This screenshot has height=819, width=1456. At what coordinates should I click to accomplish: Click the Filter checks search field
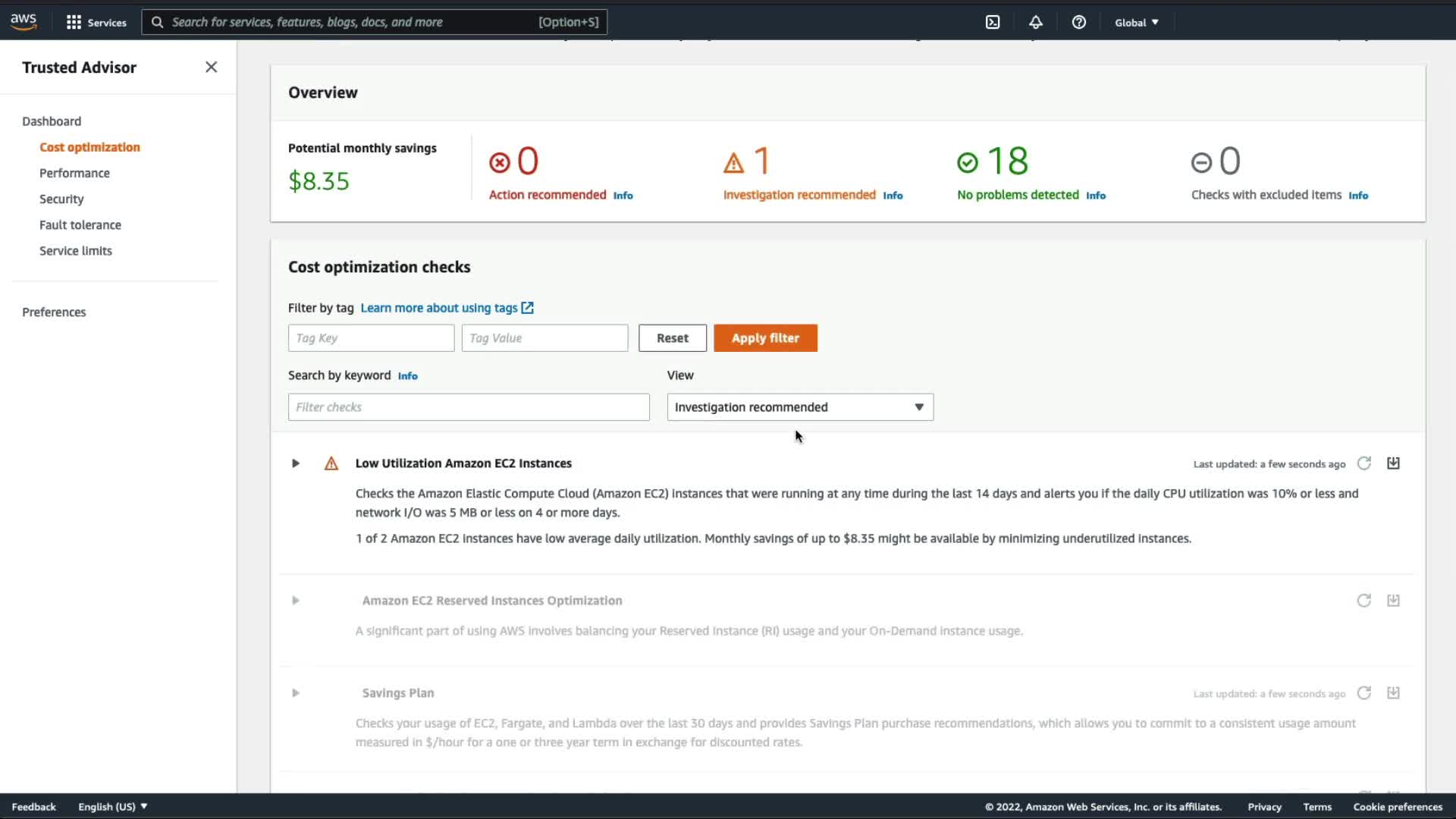click(468, 407)
